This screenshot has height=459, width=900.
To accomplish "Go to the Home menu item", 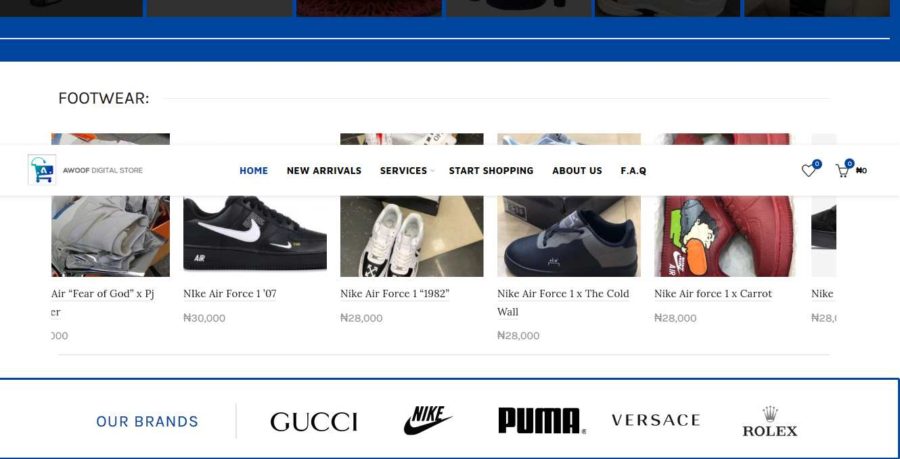I will tap(254, 170).
